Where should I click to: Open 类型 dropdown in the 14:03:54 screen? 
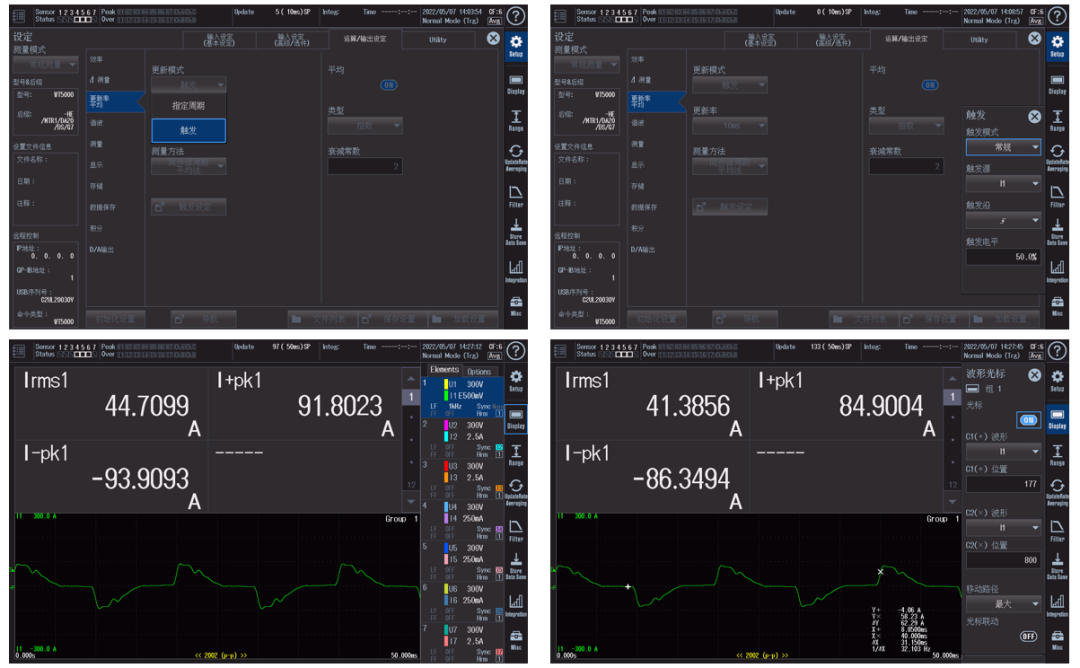tap(364, 125)
